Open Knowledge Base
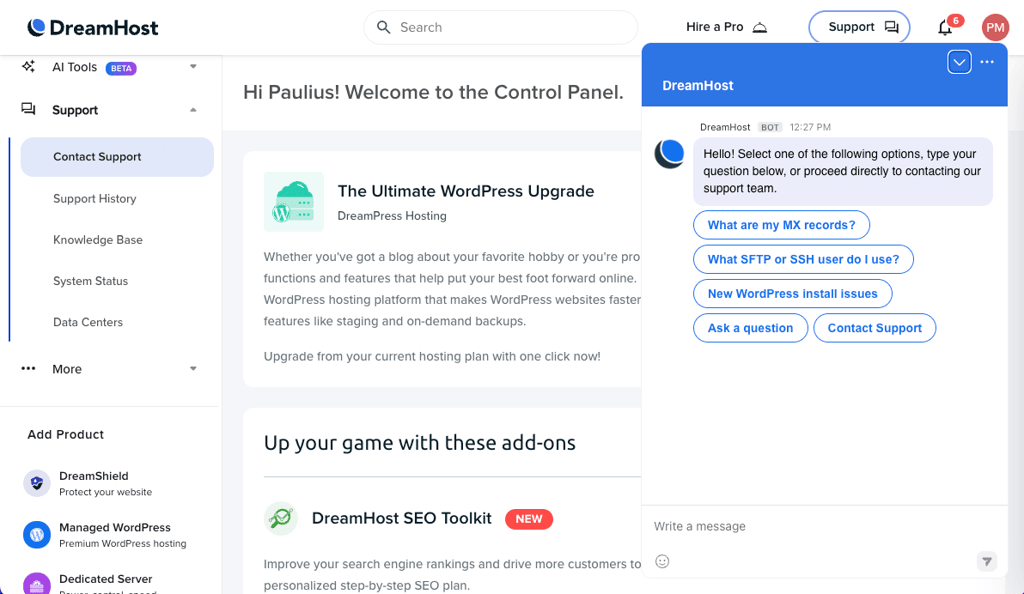Viewport: 1024px width, 594px height. 98,240
